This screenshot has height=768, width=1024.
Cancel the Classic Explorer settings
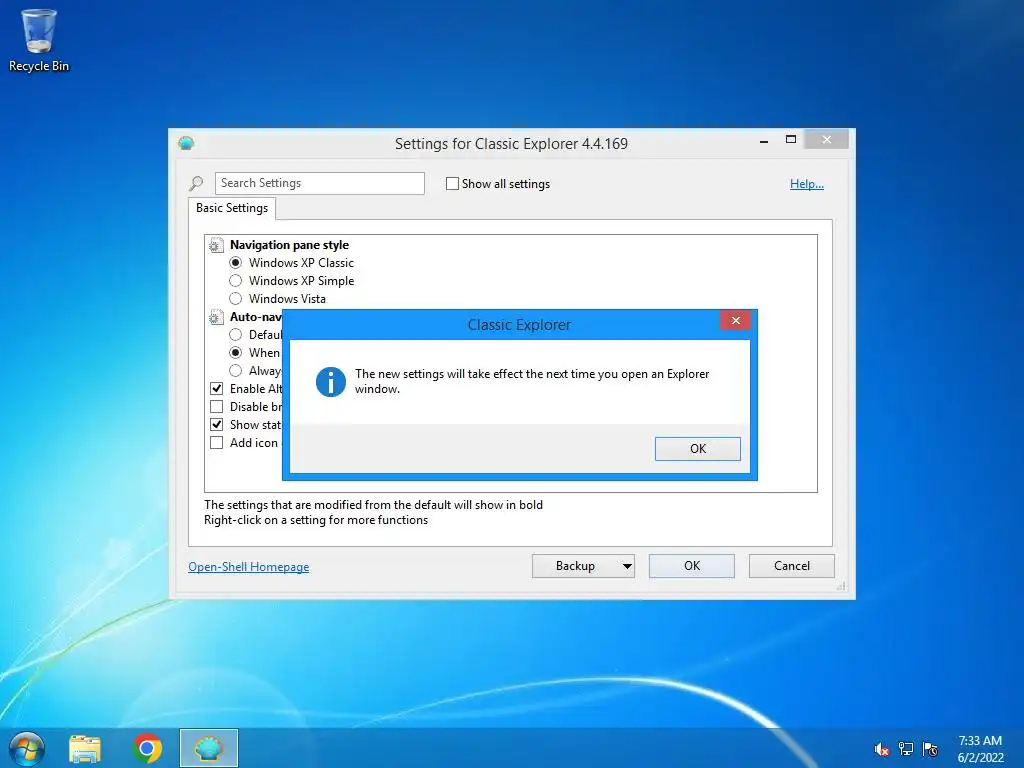click(792, 566)
